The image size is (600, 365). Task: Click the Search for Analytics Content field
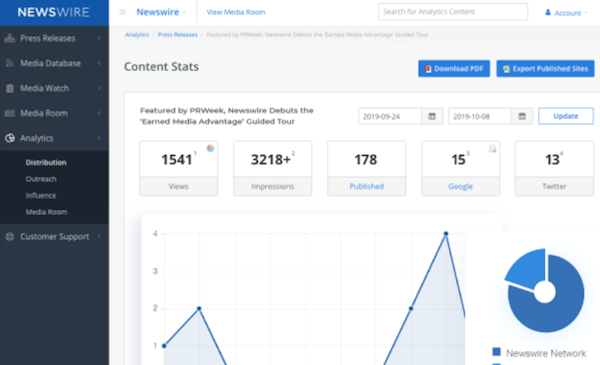coord(453,12)
